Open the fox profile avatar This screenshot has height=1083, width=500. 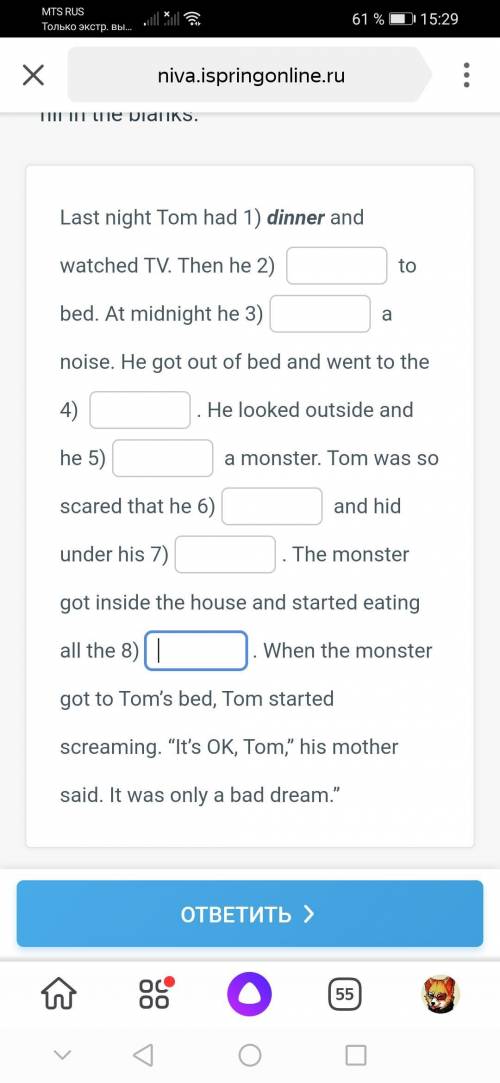click(441, 995)
